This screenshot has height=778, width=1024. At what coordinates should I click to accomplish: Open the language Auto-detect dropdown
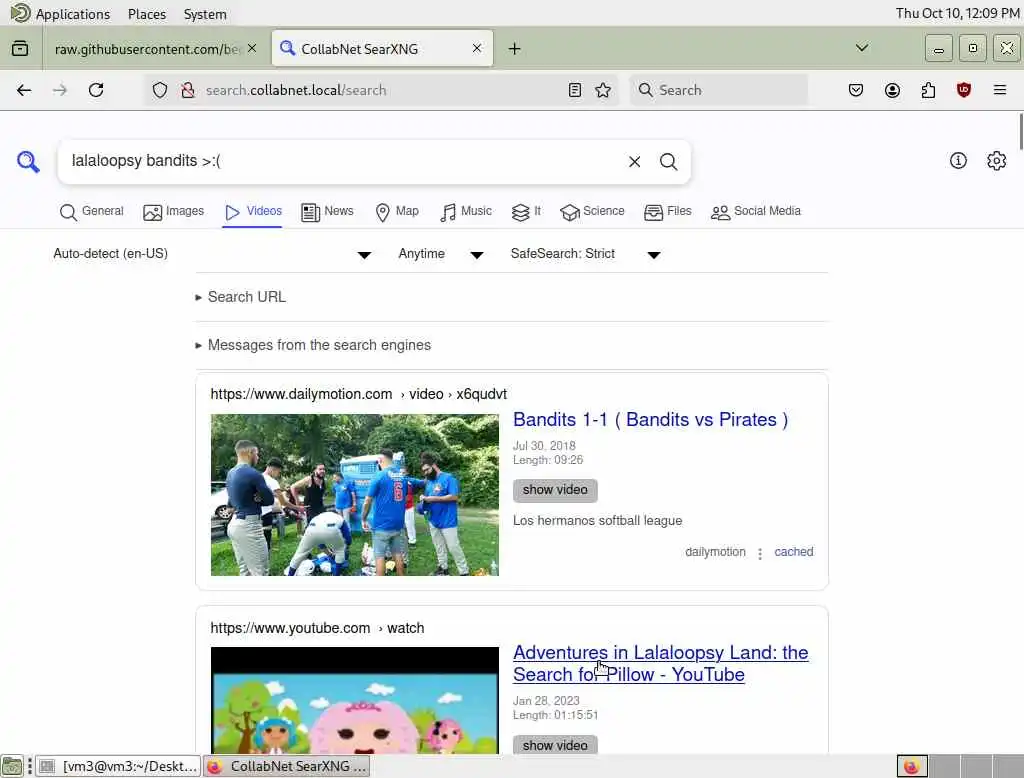pyautogui.click(x=212, y=254)
